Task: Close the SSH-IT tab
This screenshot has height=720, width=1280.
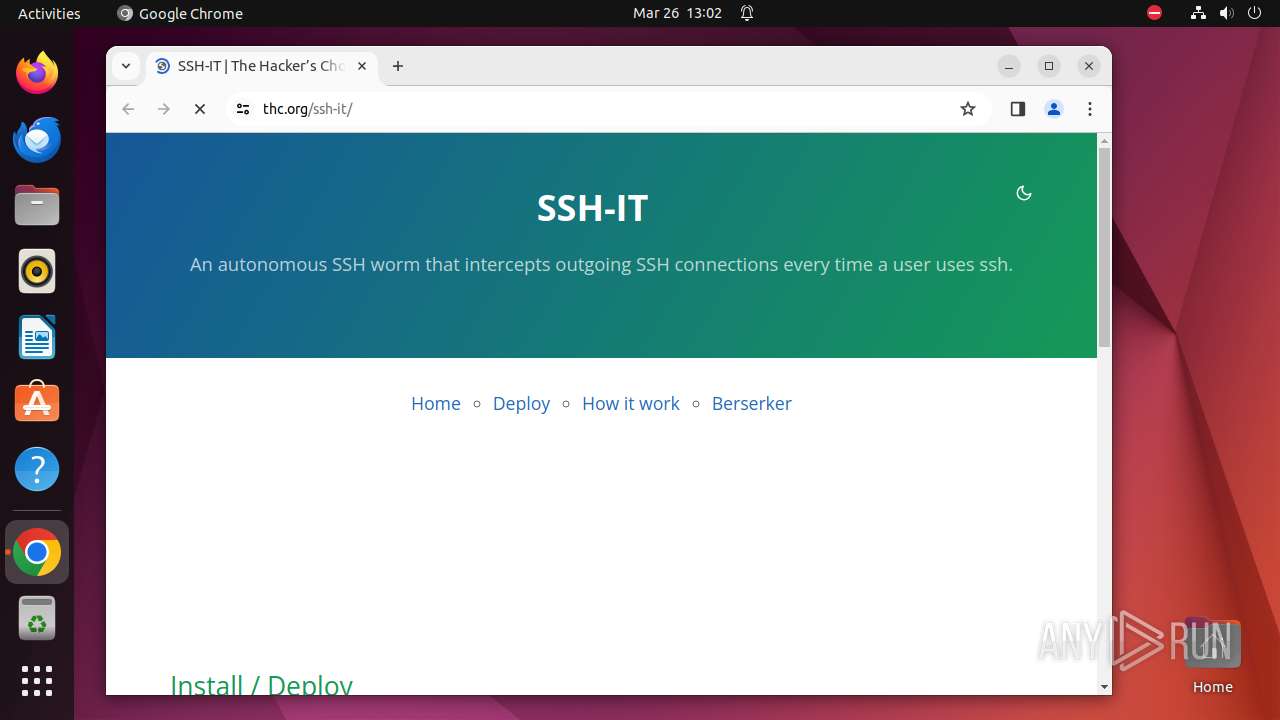Action: click(362, 66)
